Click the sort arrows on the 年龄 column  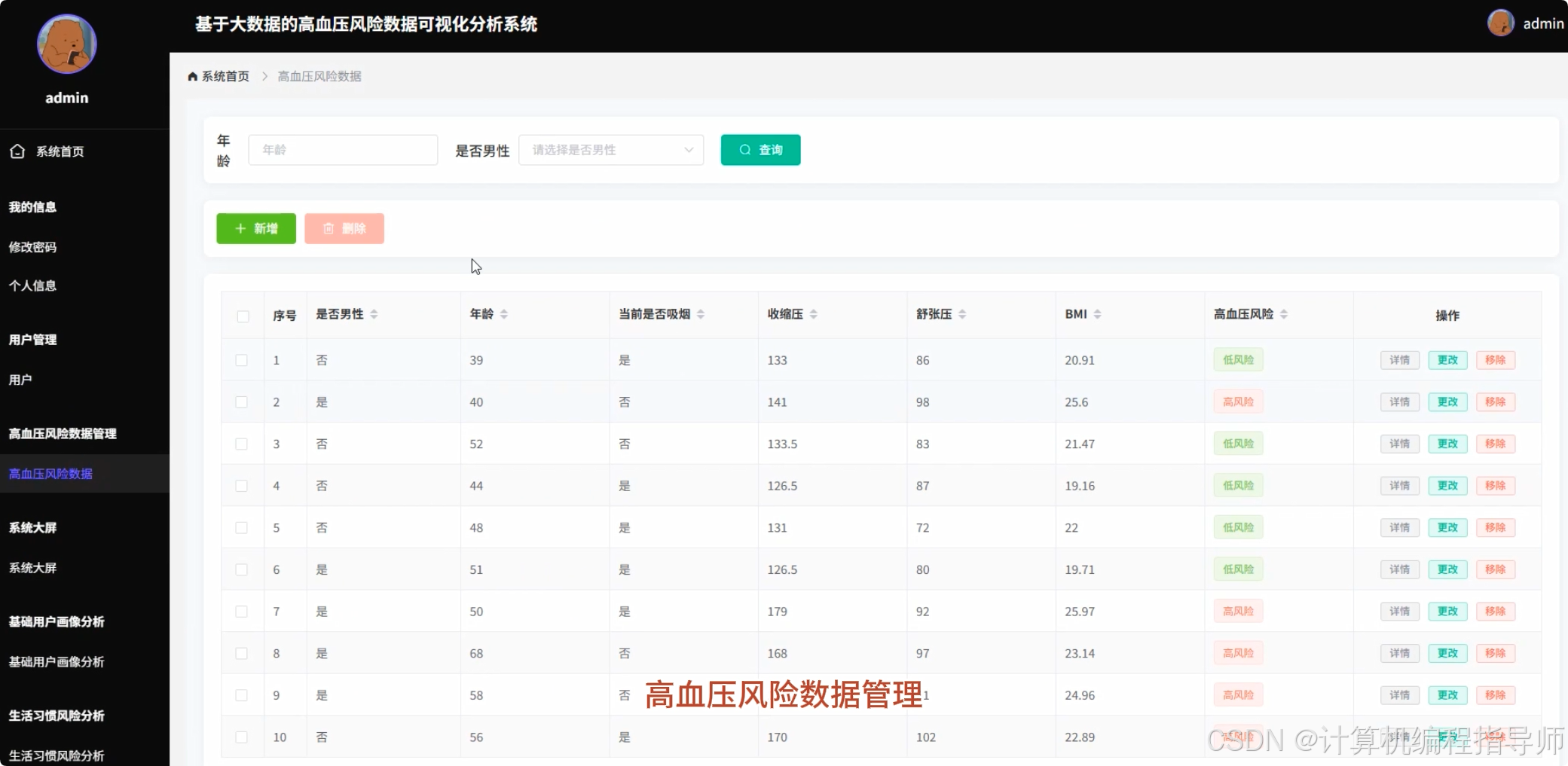click(x=505, y=314)
